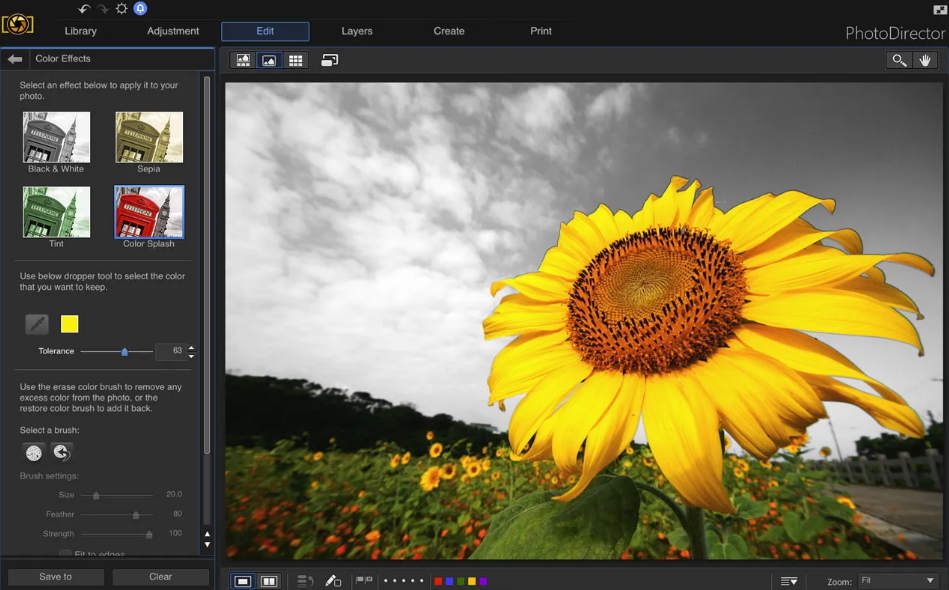
Task: Click the history undo list icon
Action: coord(305,581)
